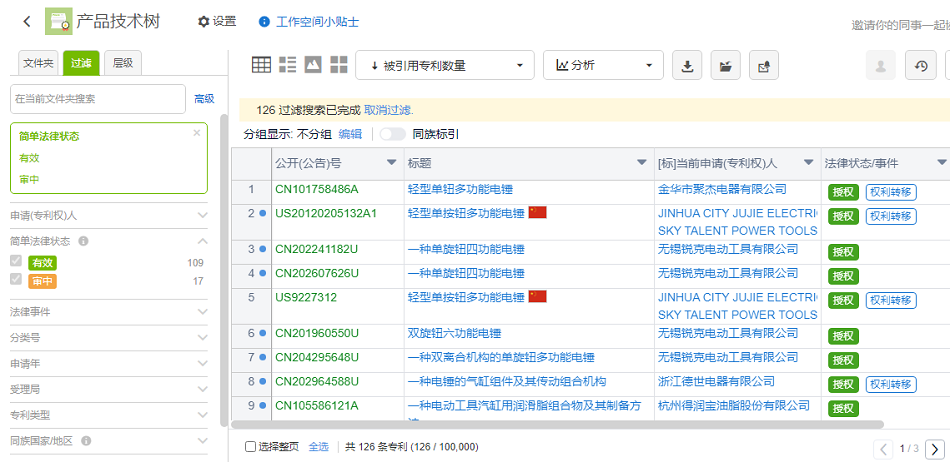Screen dimensions: 950x462
Task: Open patent CN101758486A link
Action: pos(317,189)
